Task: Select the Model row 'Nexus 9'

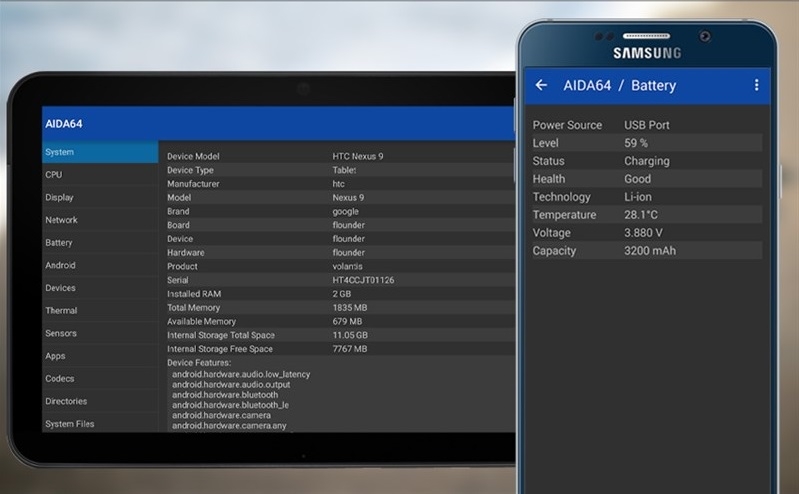Action: point(340,198)
